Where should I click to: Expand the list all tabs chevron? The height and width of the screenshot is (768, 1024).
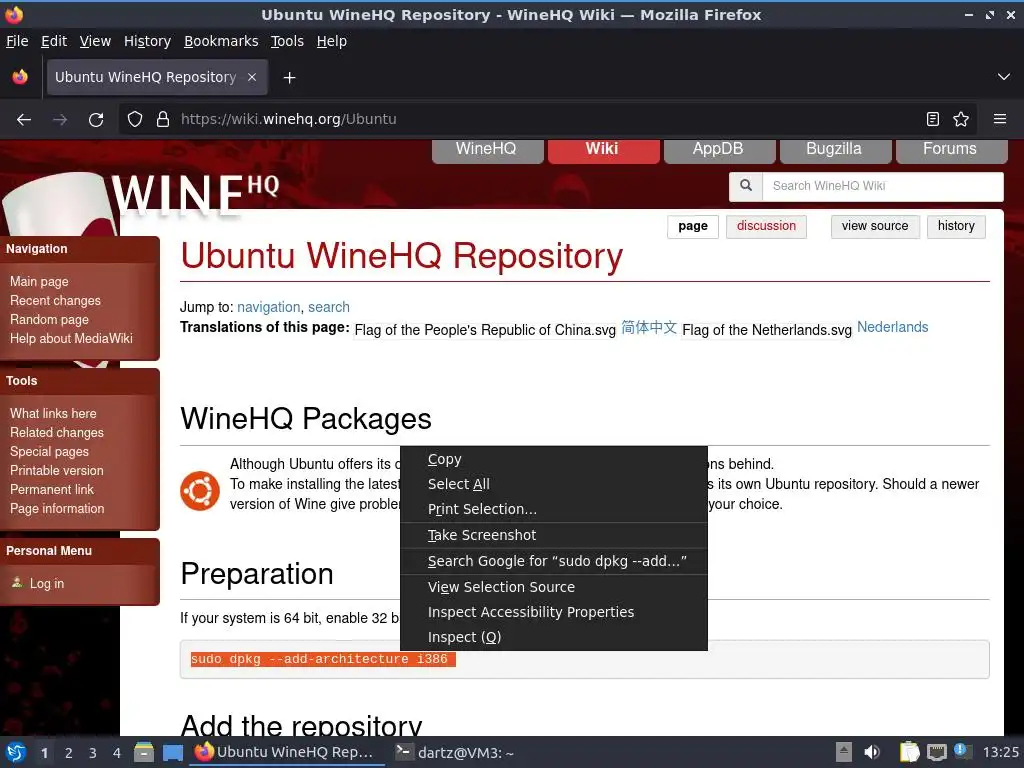coord(1004,77)
